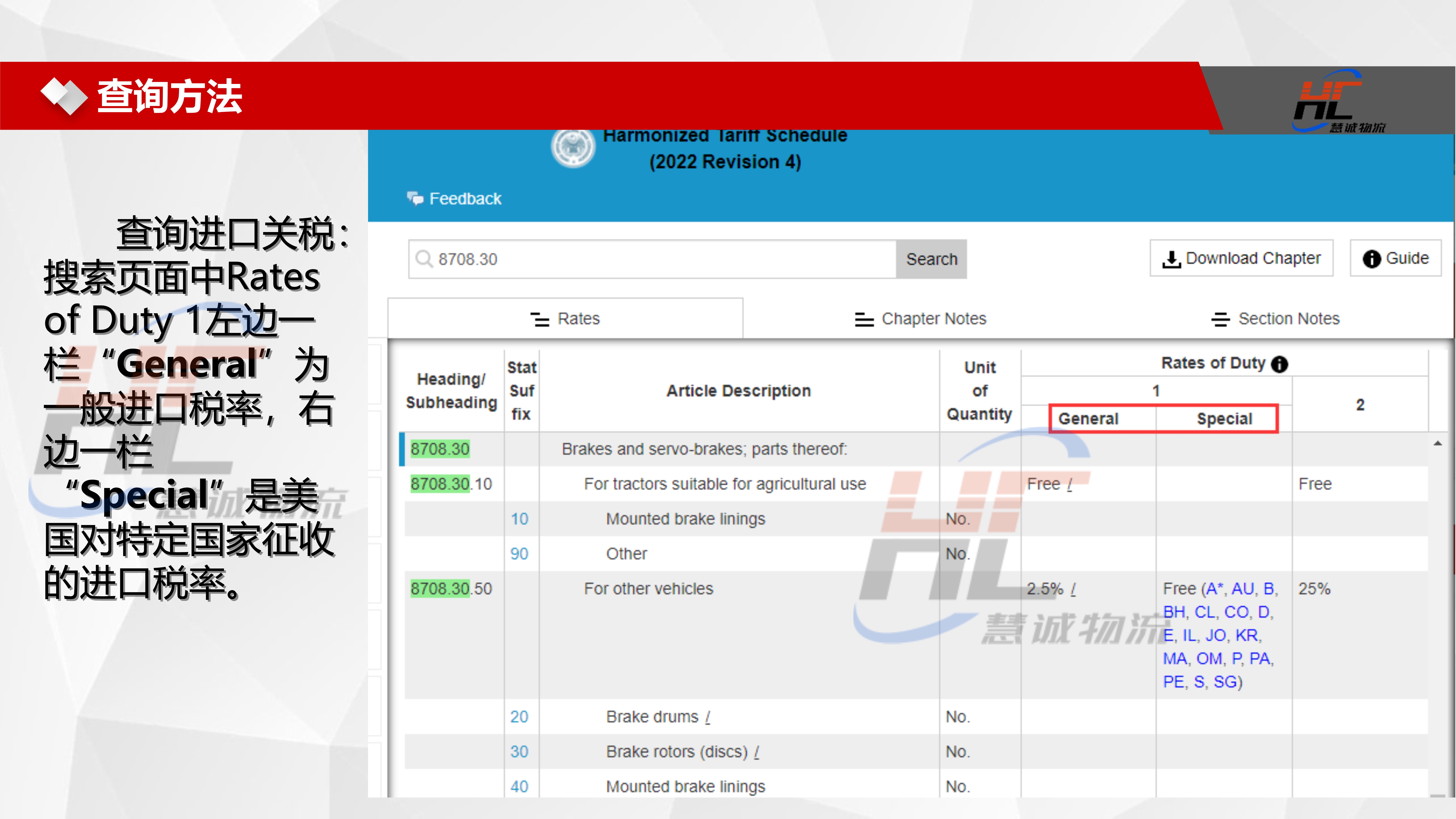
Task: Click the 2.5% general rate
Action: [x=1045, y=588]
